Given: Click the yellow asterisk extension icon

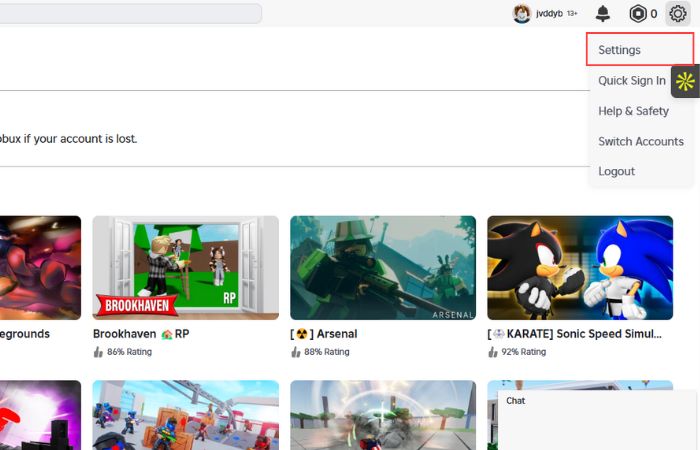Looking at the screenshot, I should [x=685, y=81].
